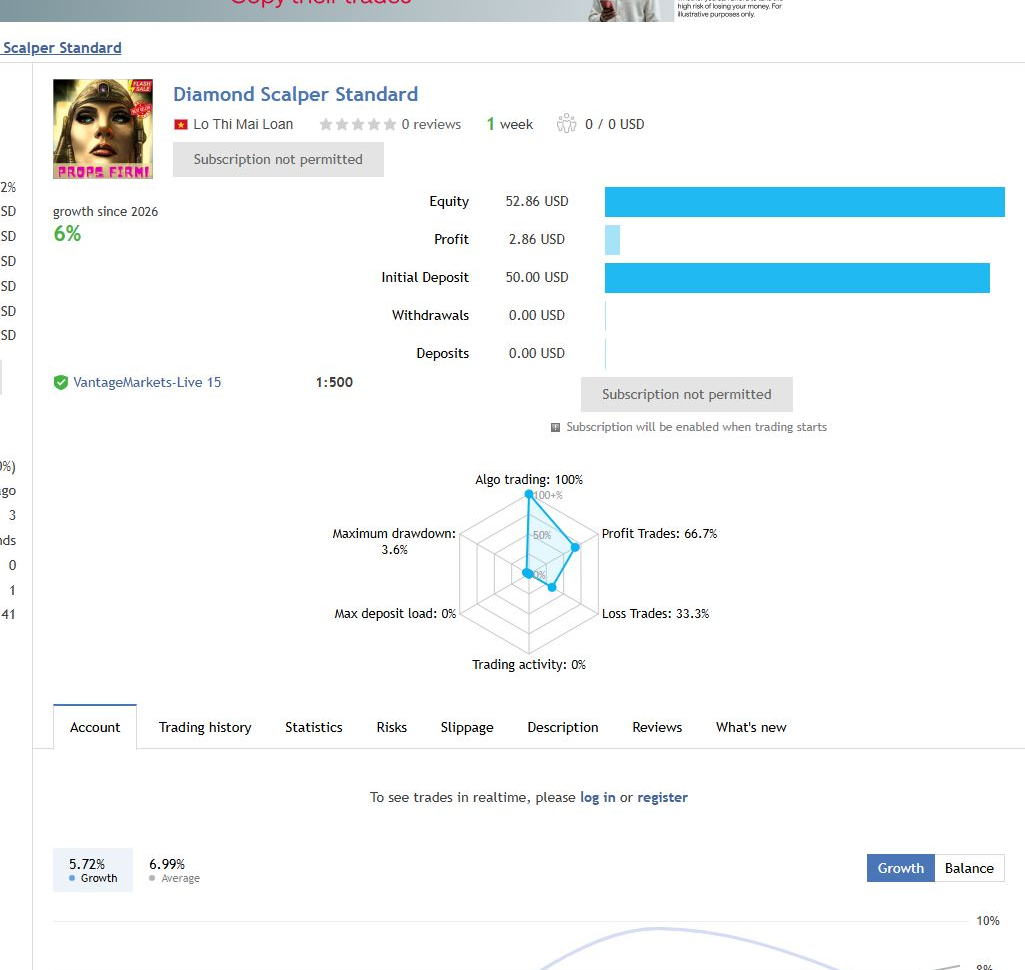Image resolution: width=1025 pixels, height=970 pixels.
Task: Click the Profit Trades radar chart point
Action: click(575, 547)
